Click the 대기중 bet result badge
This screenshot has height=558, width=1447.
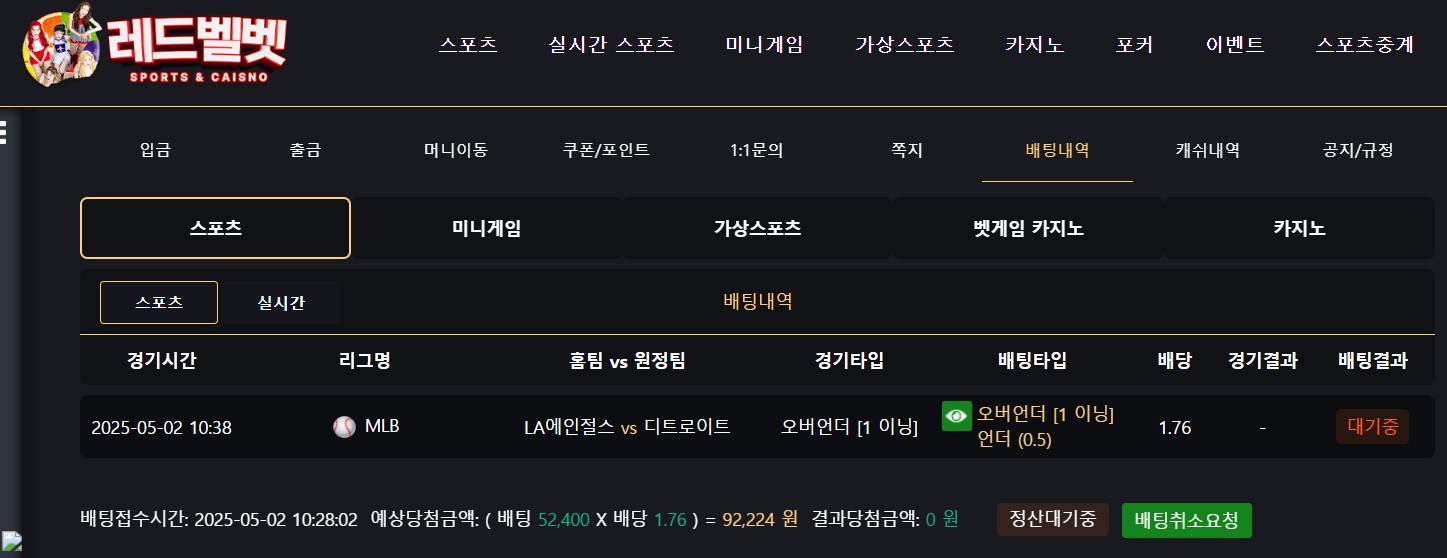coord(1372,427)
